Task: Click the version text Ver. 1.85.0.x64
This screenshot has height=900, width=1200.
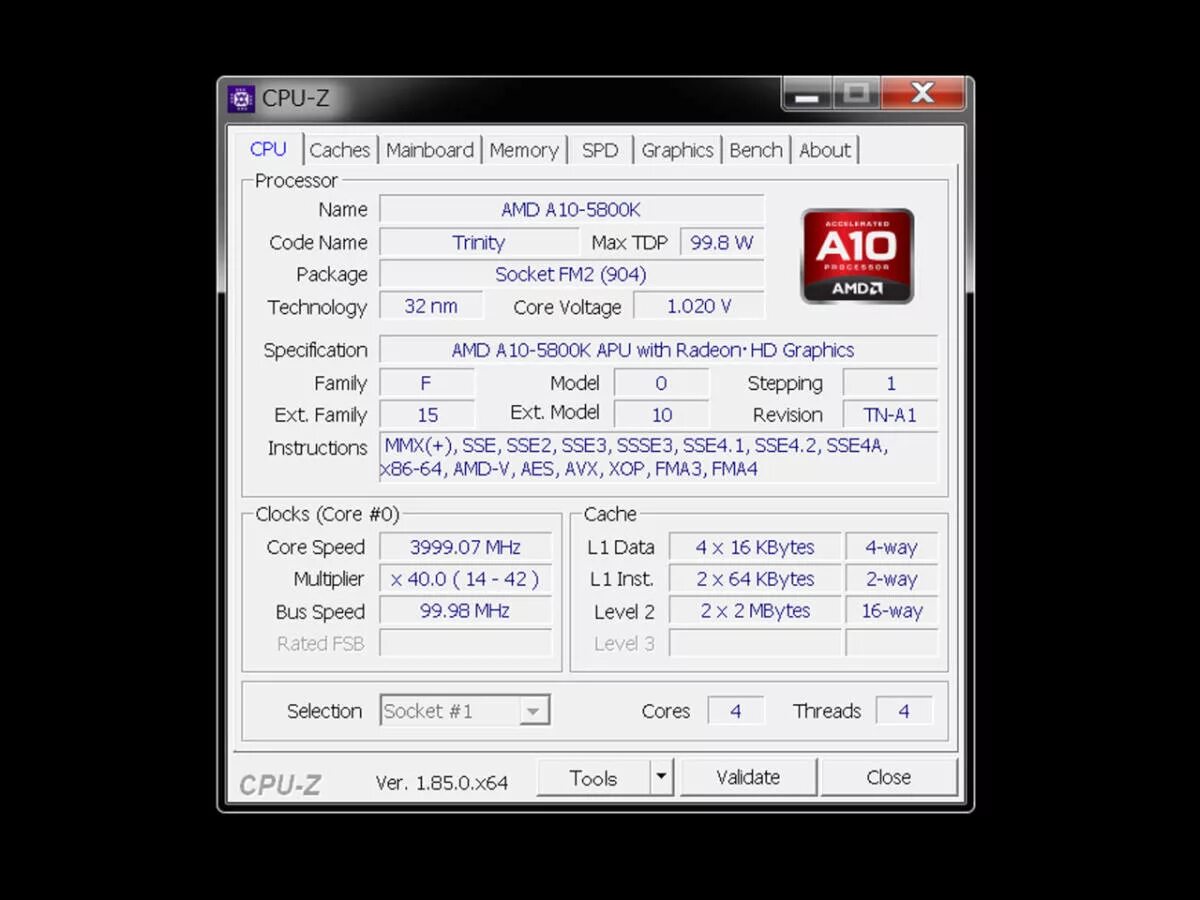Action: [442, 782]
